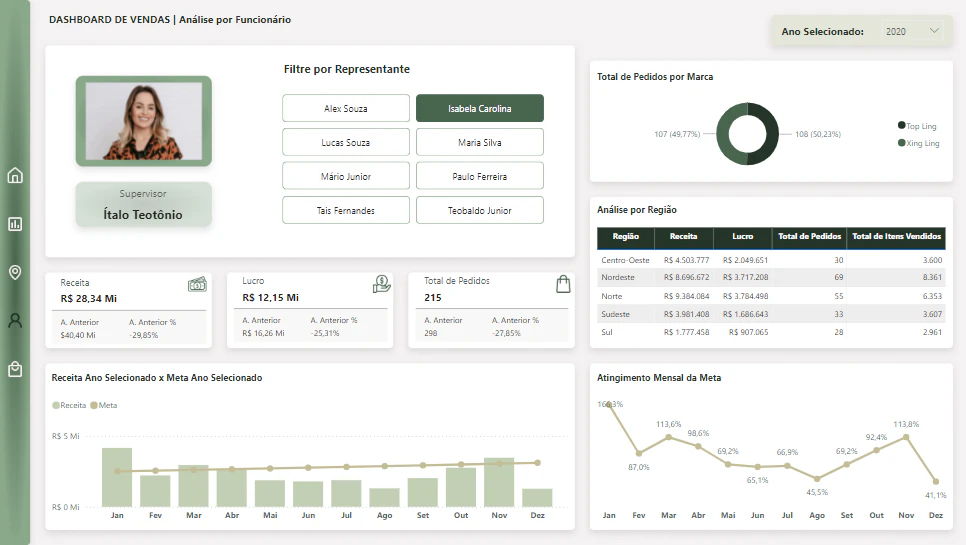This screenshot has width=966, height=545.
Task: Click the Xing Ling legend swatch
Action: tap(901, 143)
